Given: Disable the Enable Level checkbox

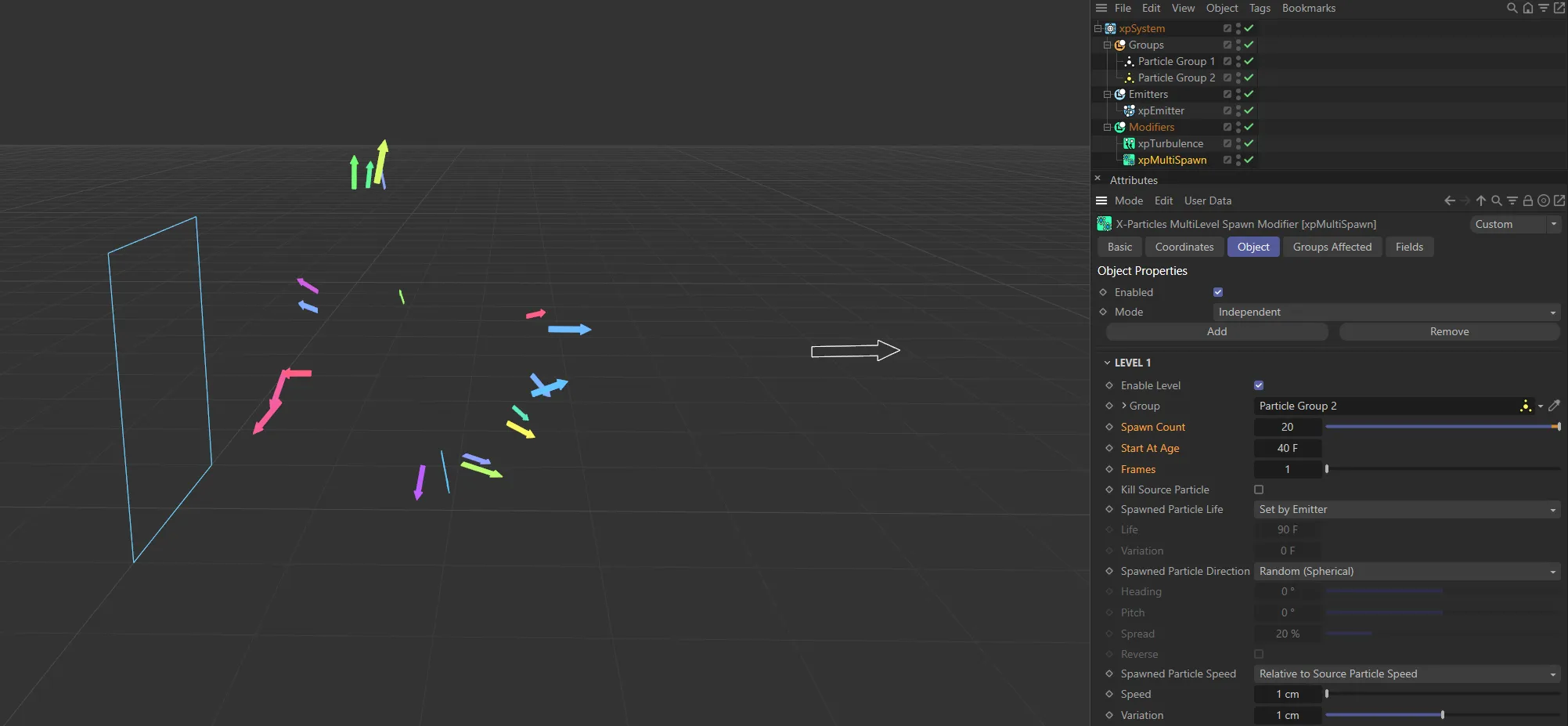Looking at the screenshot, I should point(1258,385).
